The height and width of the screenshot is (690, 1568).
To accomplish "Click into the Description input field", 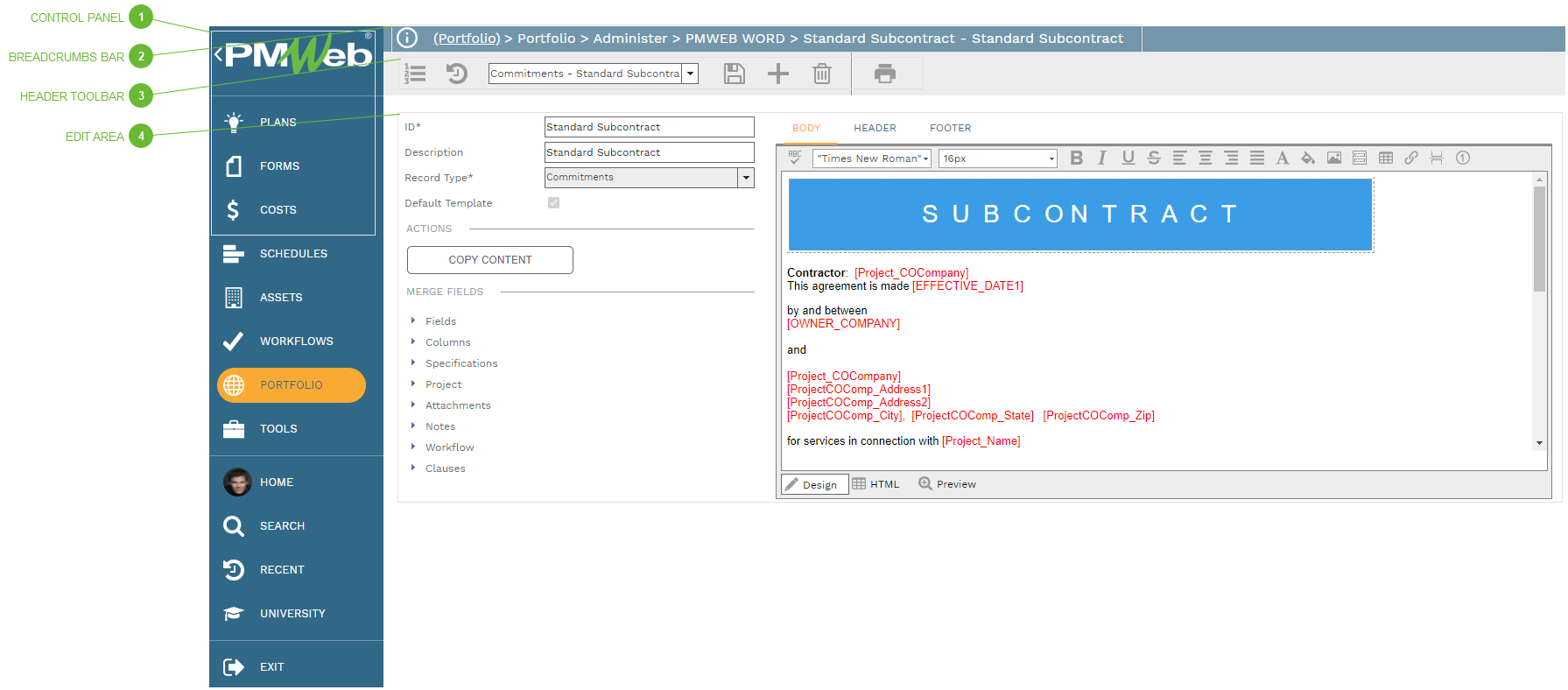I will tap(648, 152).
